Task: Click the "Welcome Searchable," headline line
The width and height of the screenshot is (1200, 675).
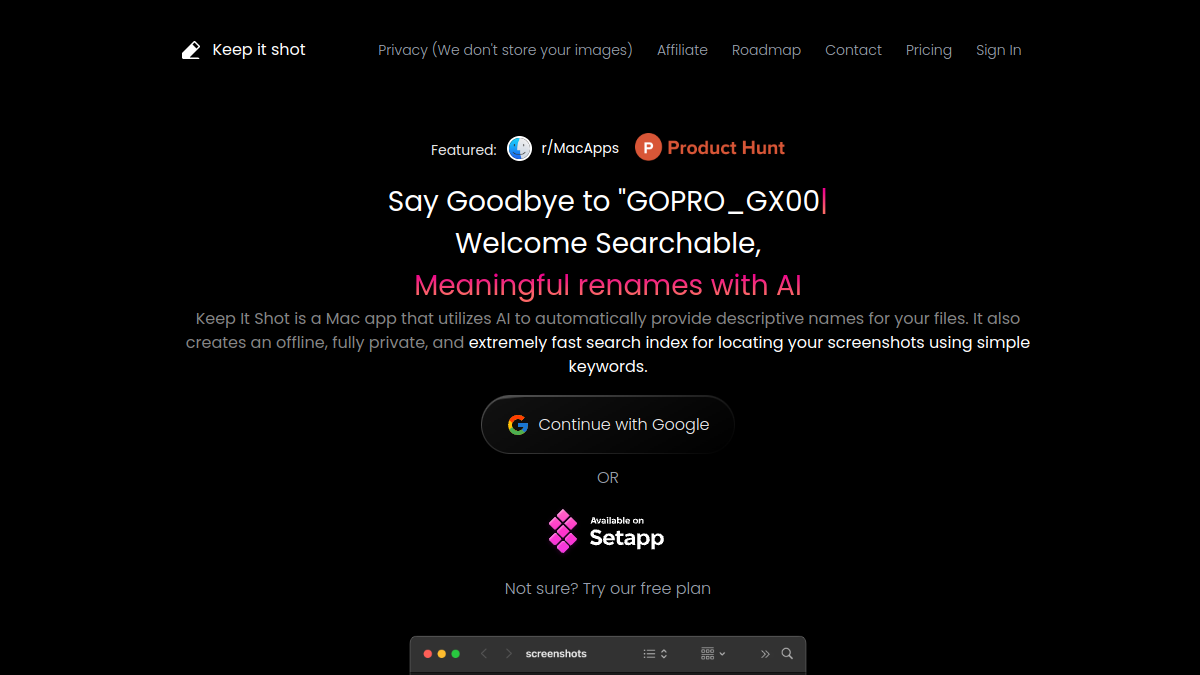Action: [x=608, y=243]
